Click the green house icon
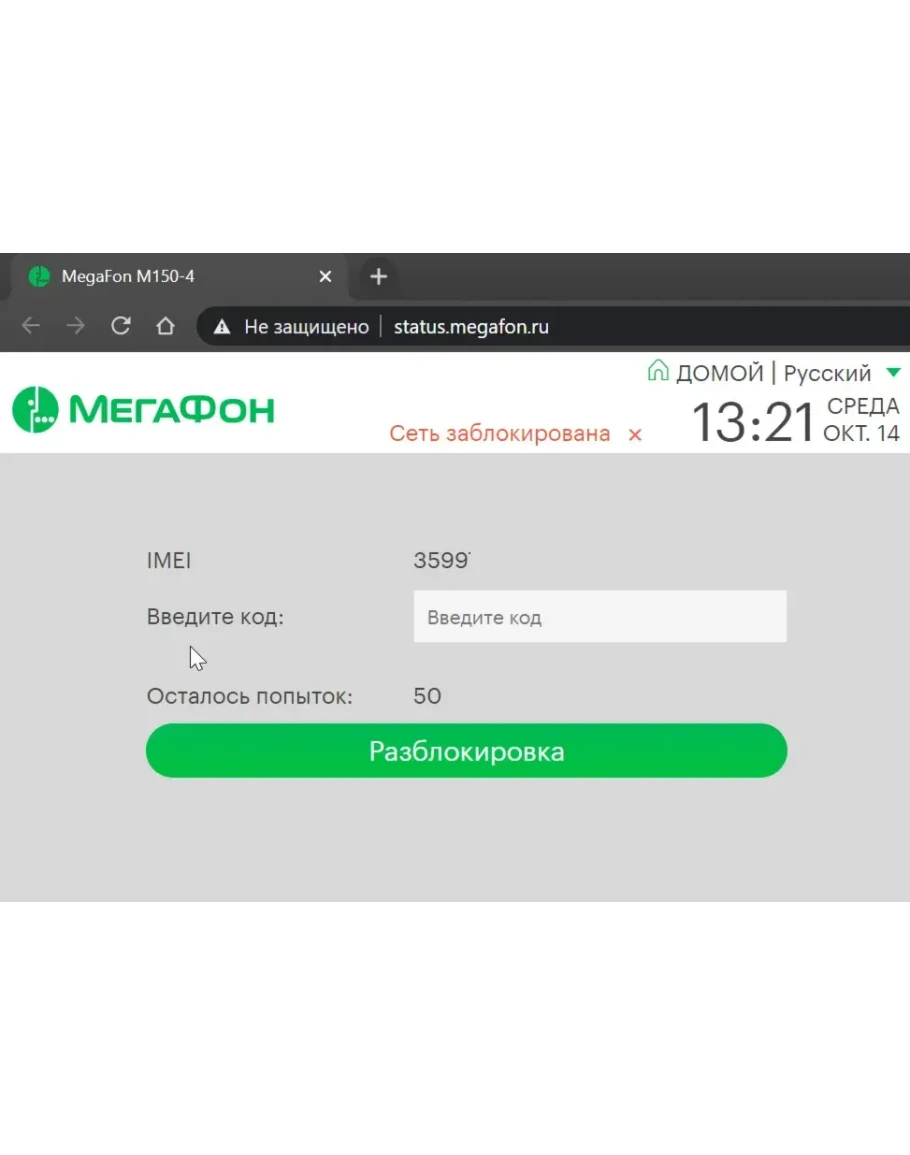Image resolution: width=910 pixels, height=1155 pixels. (x=657, y=372)
